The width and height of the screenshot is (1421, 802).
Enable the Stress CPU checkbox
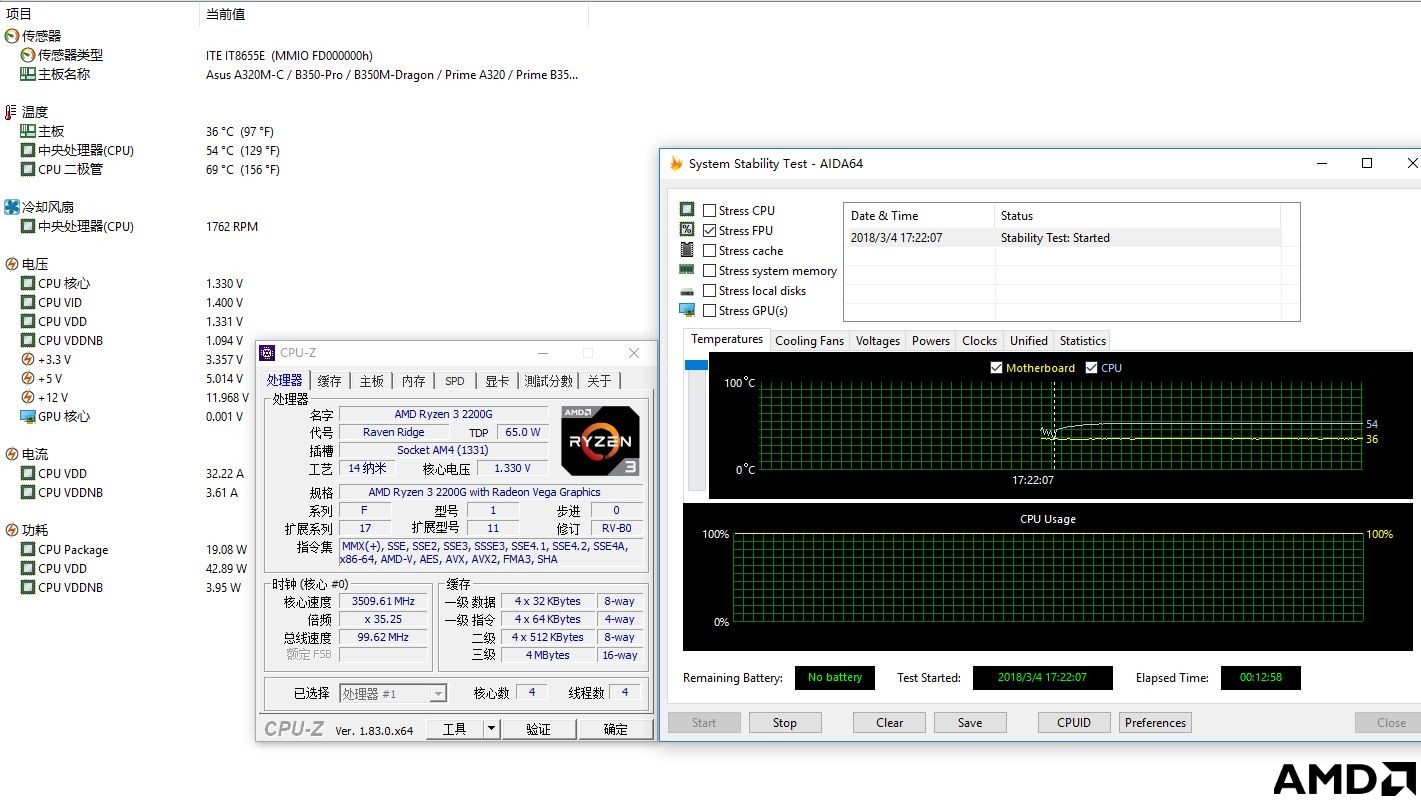tap(709, 210)
